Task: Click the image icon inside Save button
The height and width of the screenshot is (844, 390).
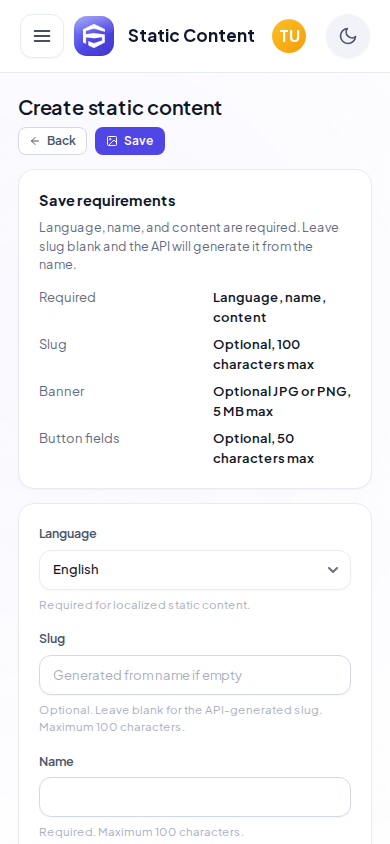Action: (x=112, y=141)
